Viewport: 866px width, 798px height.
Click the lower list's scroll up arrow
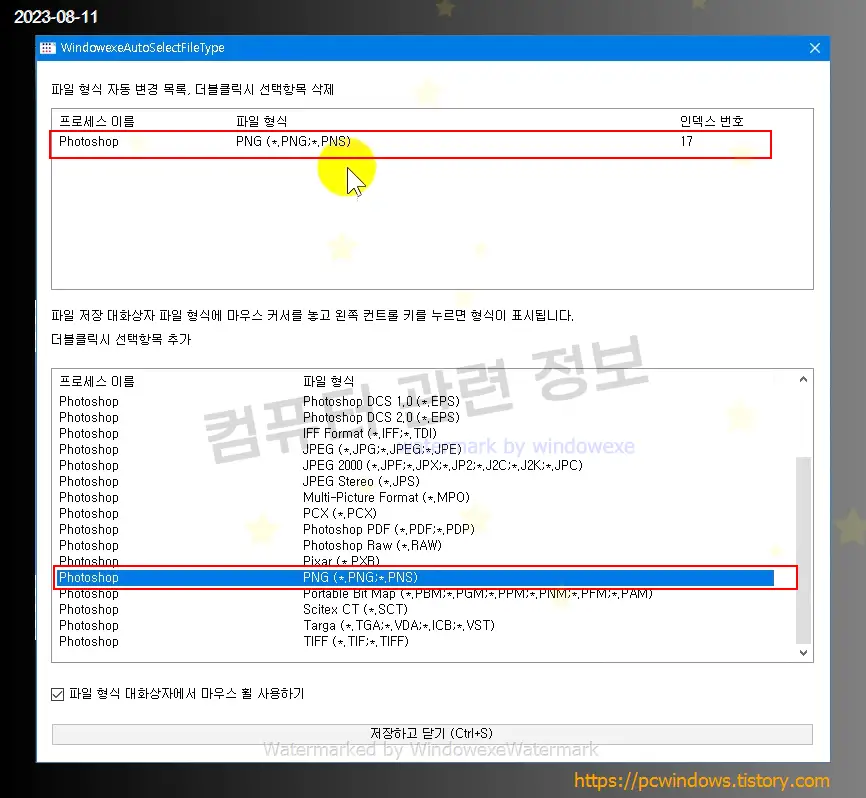[804, 379]
